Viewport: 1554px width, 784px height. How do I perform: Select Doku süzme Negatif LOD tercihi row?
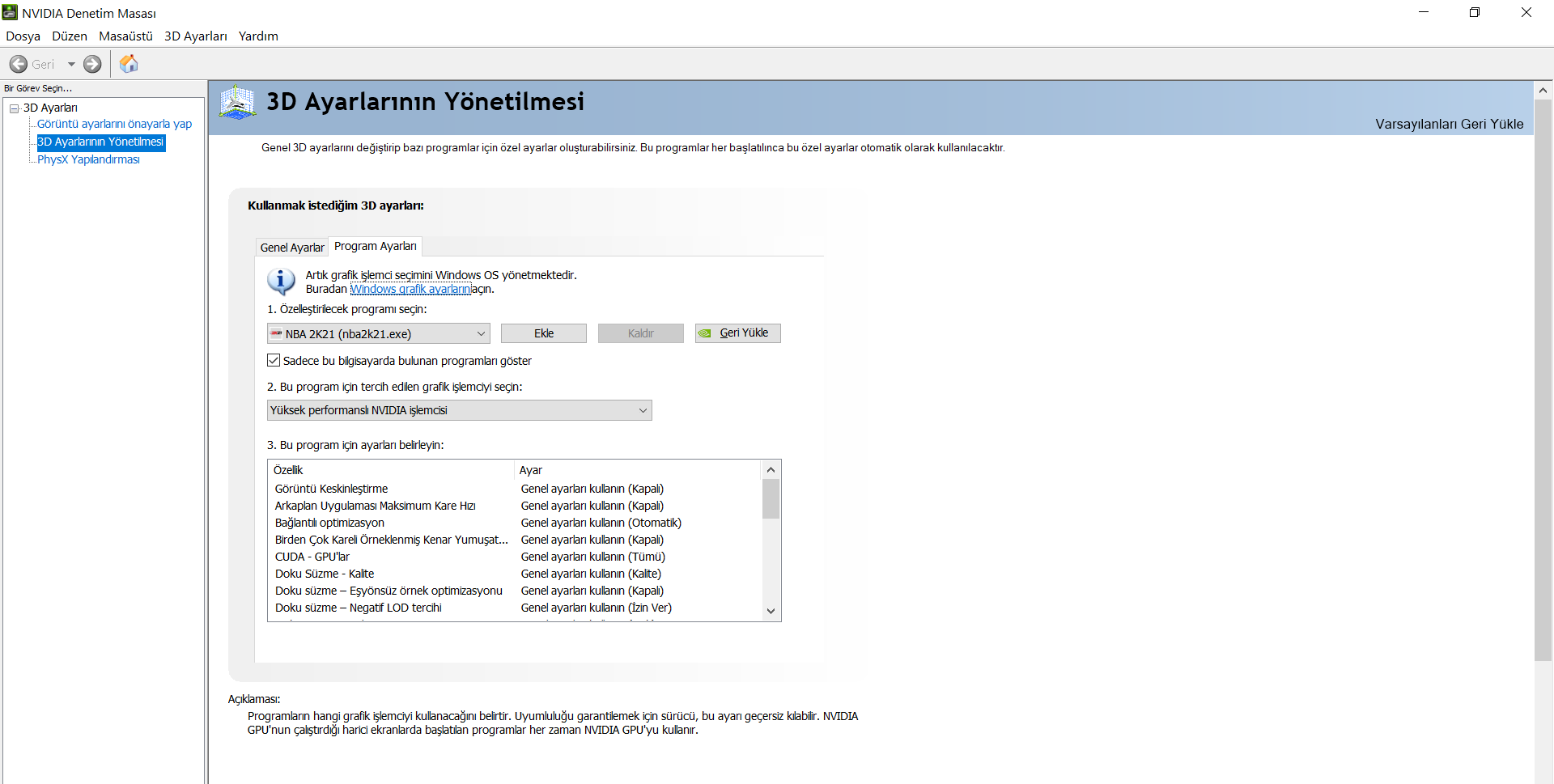pos(515,608)
